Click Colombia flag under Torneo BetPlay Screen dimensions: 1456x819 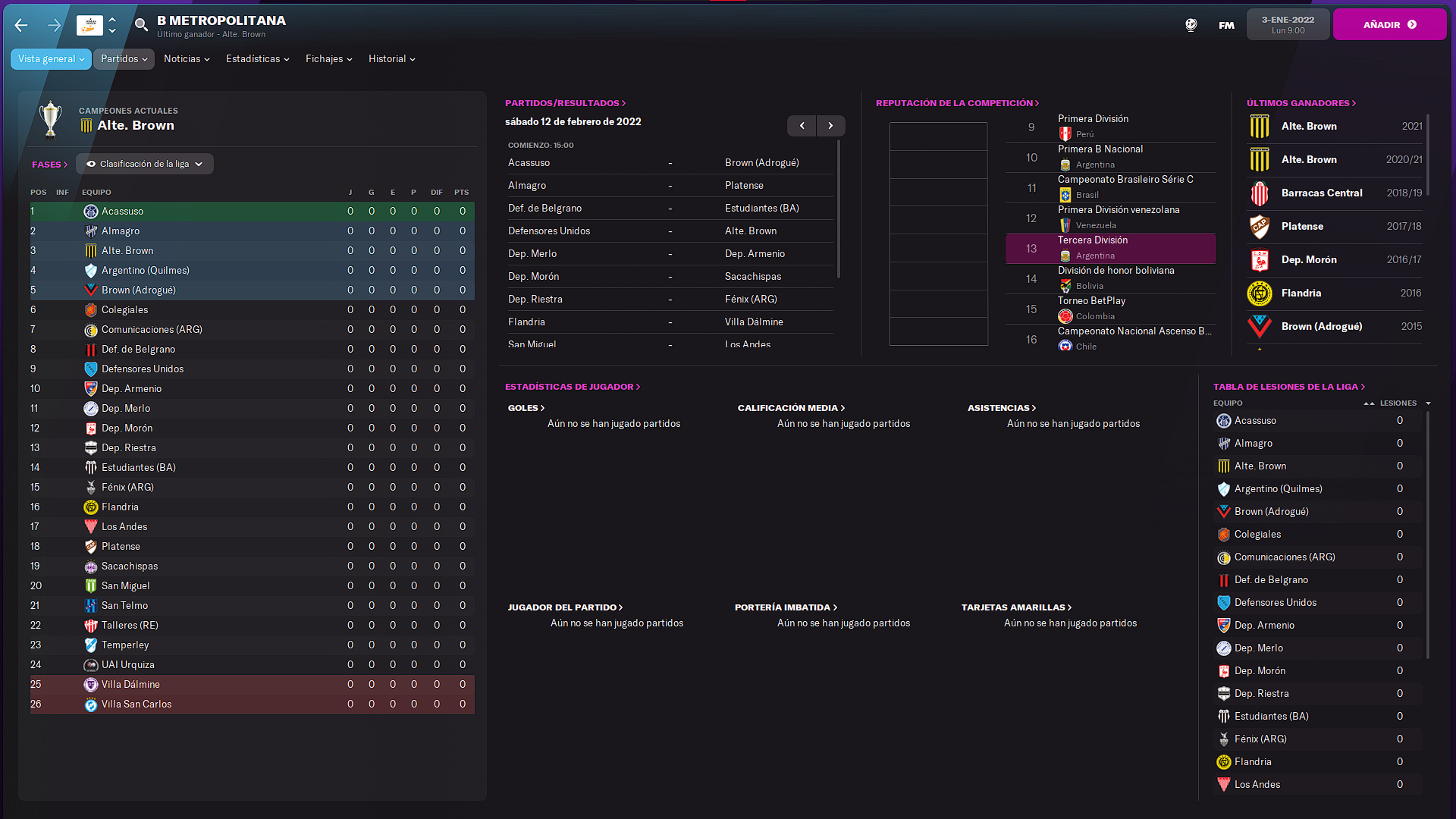(1065, 316)
